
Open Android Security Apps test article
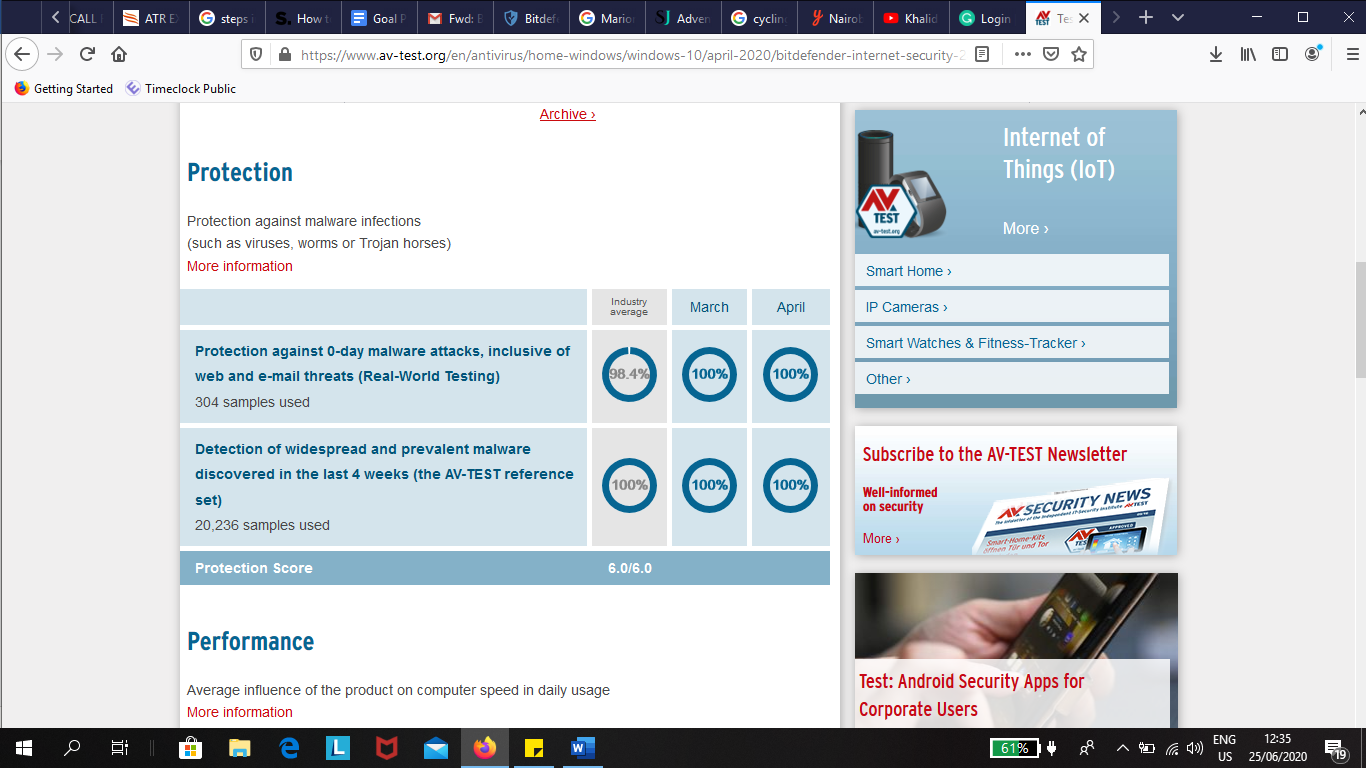coord(972,695)
